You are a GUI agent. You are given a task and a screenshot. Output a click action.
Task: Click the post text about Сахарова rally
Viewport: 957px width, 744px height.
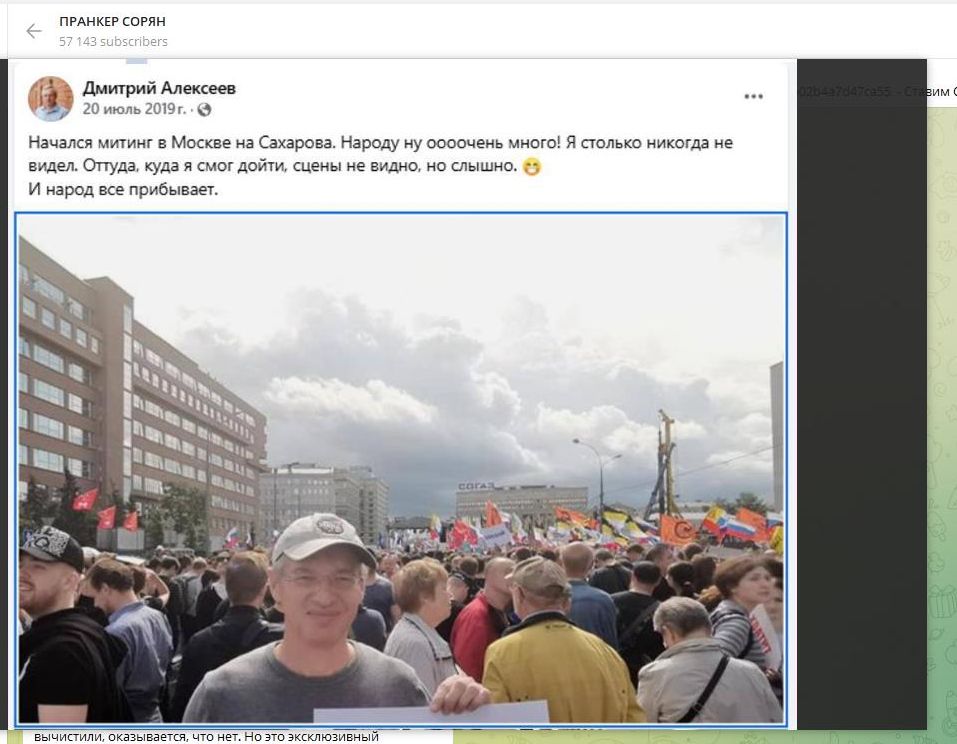(x=380, y=143)
